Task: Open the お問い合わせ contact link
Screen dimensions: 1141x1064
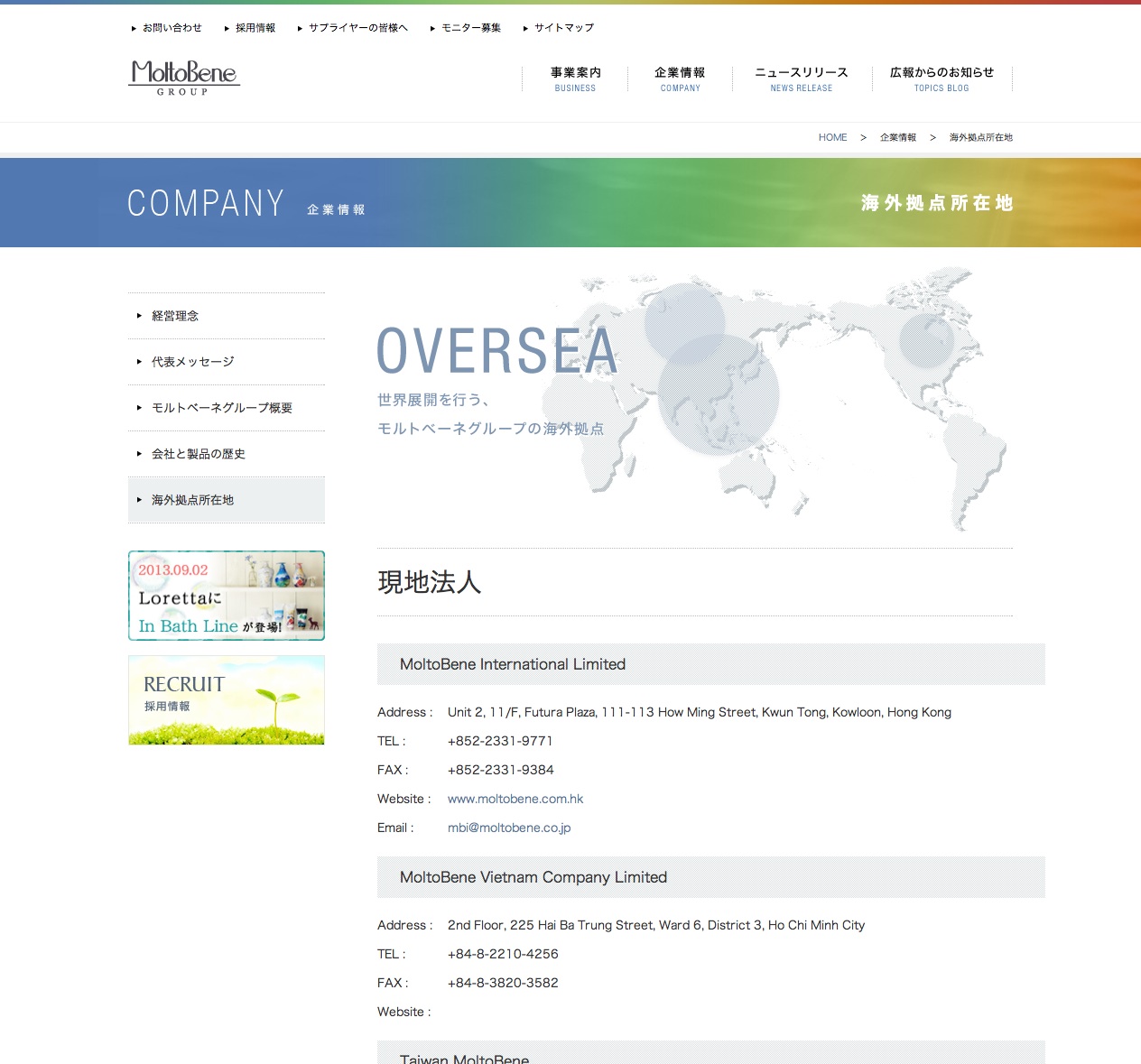Action: [172, 28]
